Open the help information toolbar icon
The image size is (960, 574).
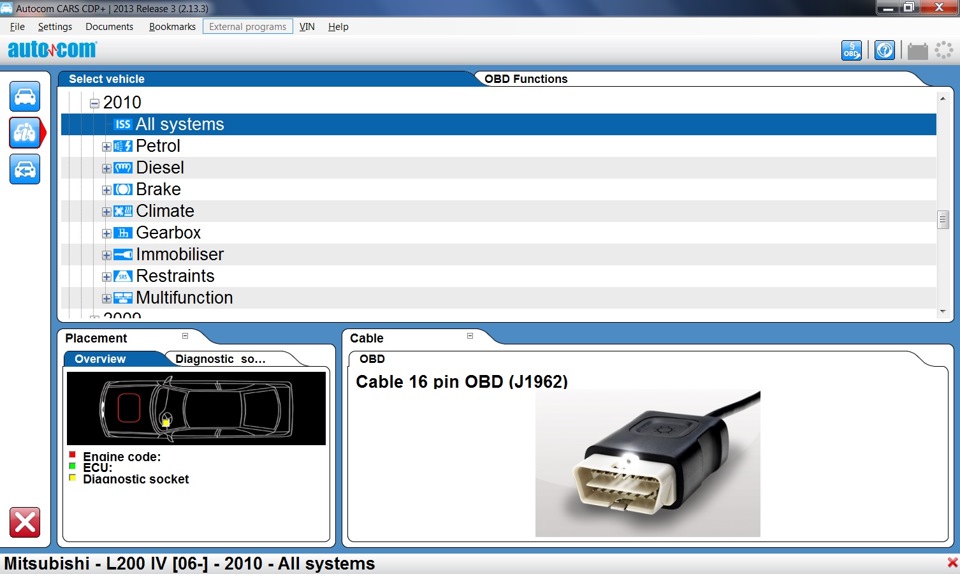pyautogui.click(x=884, y=50)
